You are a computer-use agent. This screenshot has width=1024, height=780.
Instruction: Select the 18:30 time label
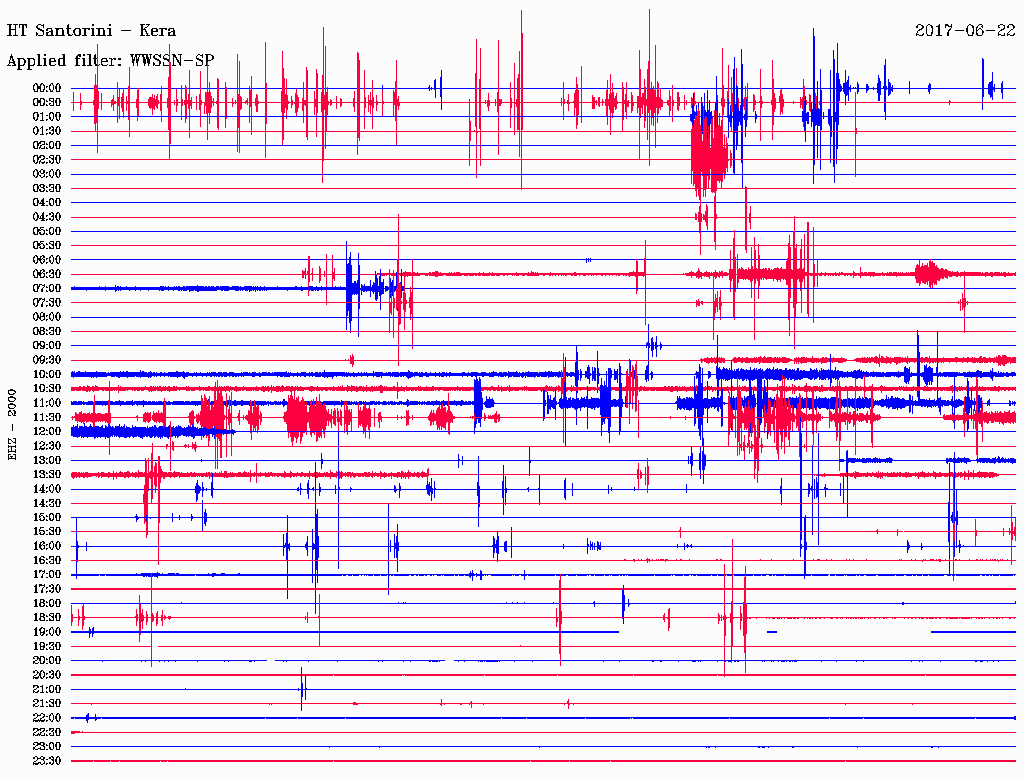click(47, 618)
